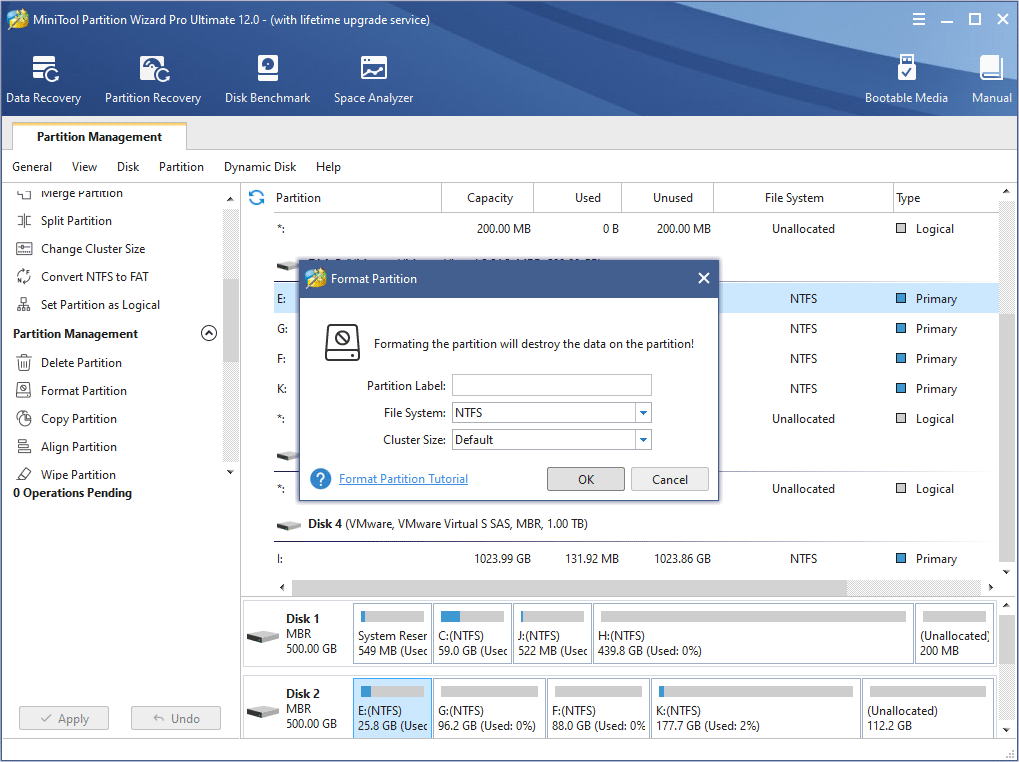The height and width of the screenshot is (762, 1019).
Task: Open the Manual
Action: point(992,79)
